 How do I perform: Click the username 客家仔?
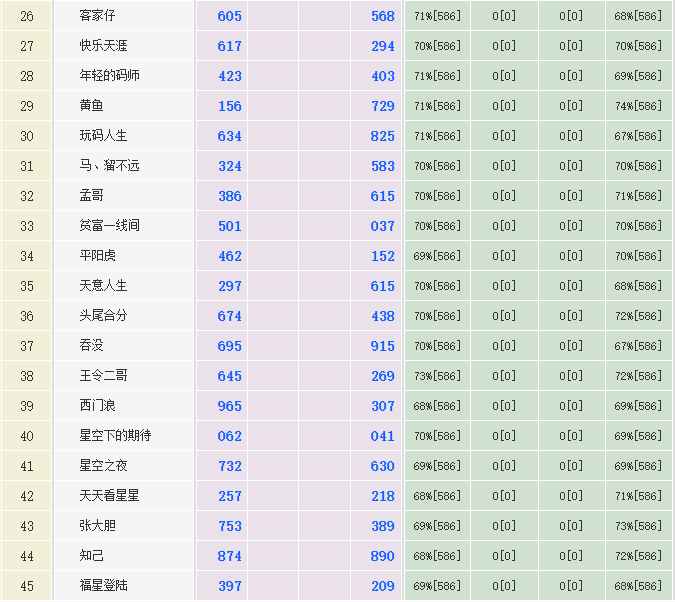click(x=98, y=16)
